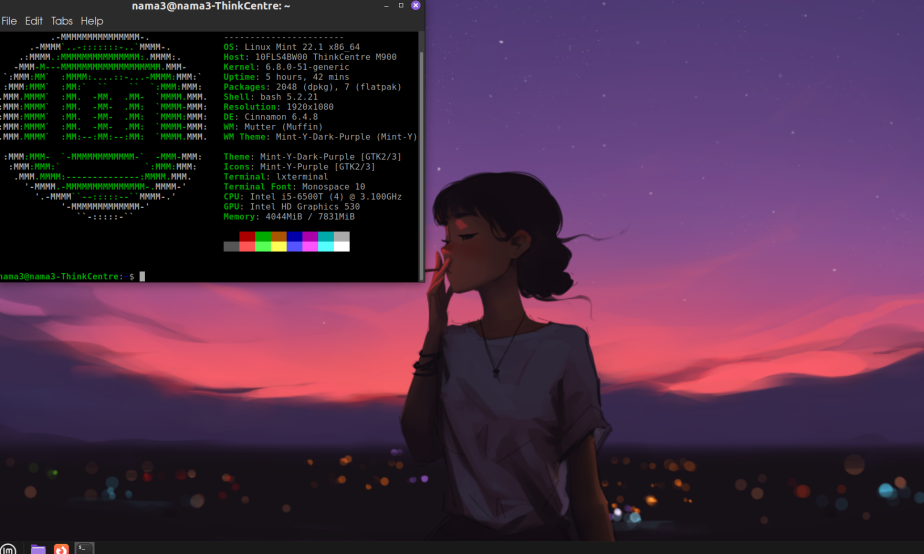
Task: Click the white color block
Action: point(342,246)
